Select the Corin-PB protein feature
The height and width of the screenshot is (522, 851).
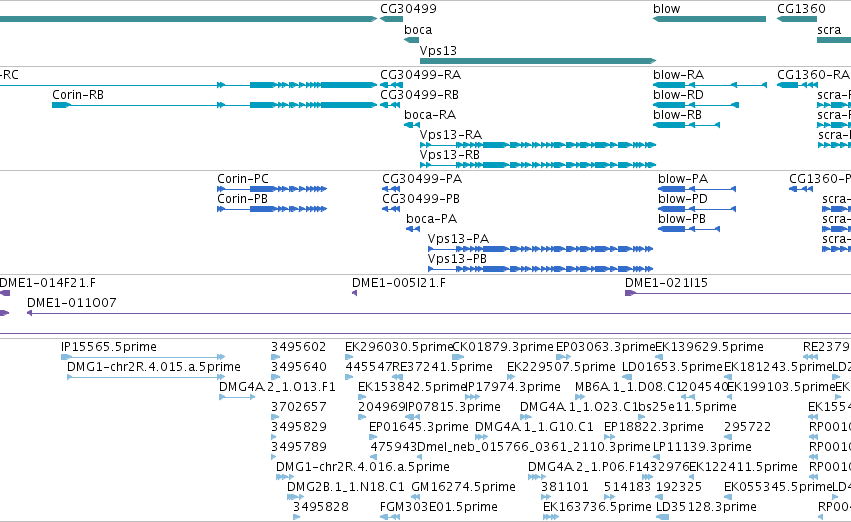pos(272,209)
